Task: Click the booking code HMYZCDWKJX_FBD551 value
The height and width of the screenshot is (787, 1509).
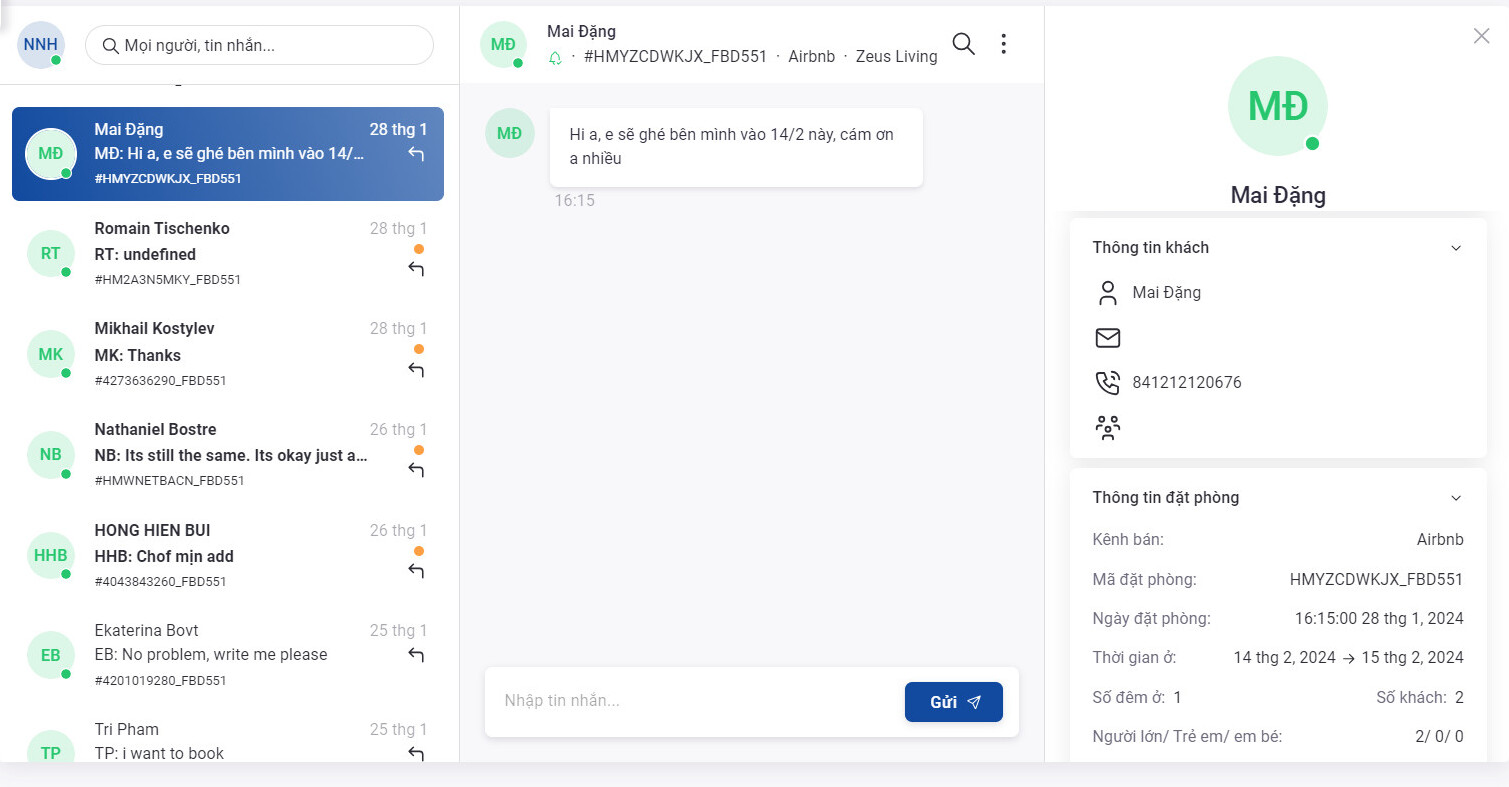Action: [1377, 579]
